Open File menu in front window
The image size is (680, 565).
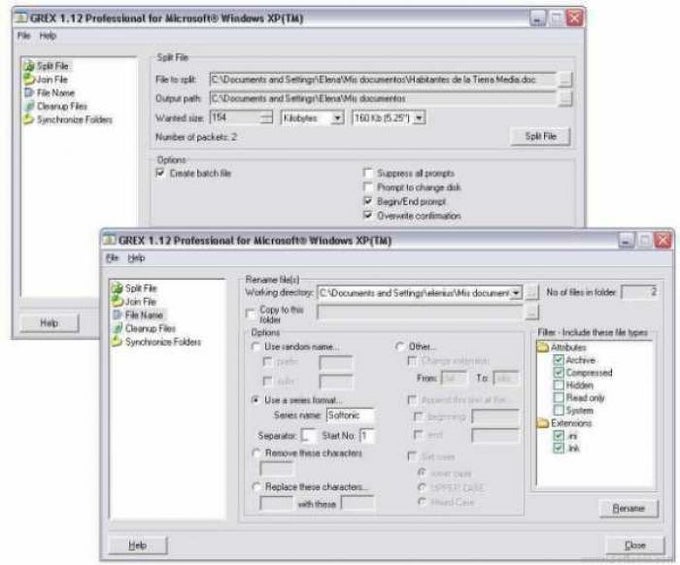pyautogui.click(x=112, y=258)
